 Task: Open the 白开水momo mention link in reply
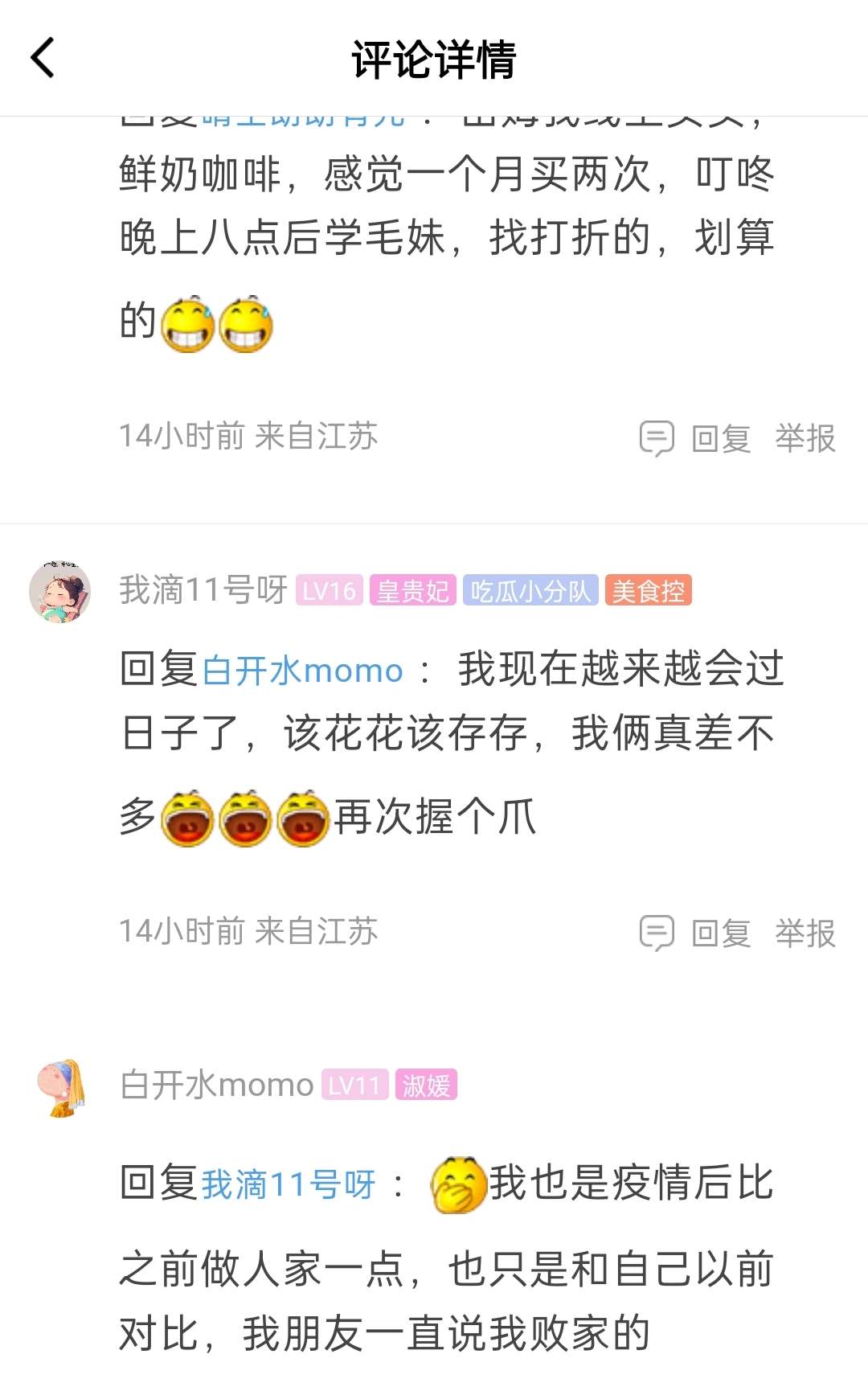[302, 670]
